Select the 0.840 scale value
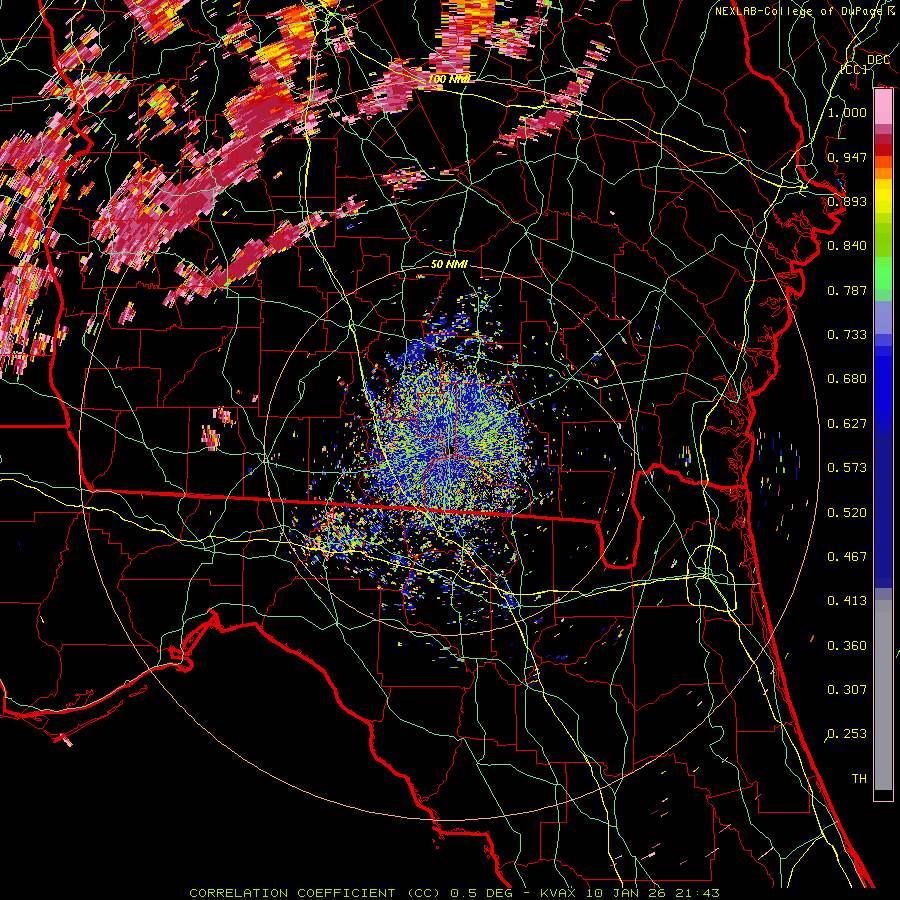 coord(847,246)
